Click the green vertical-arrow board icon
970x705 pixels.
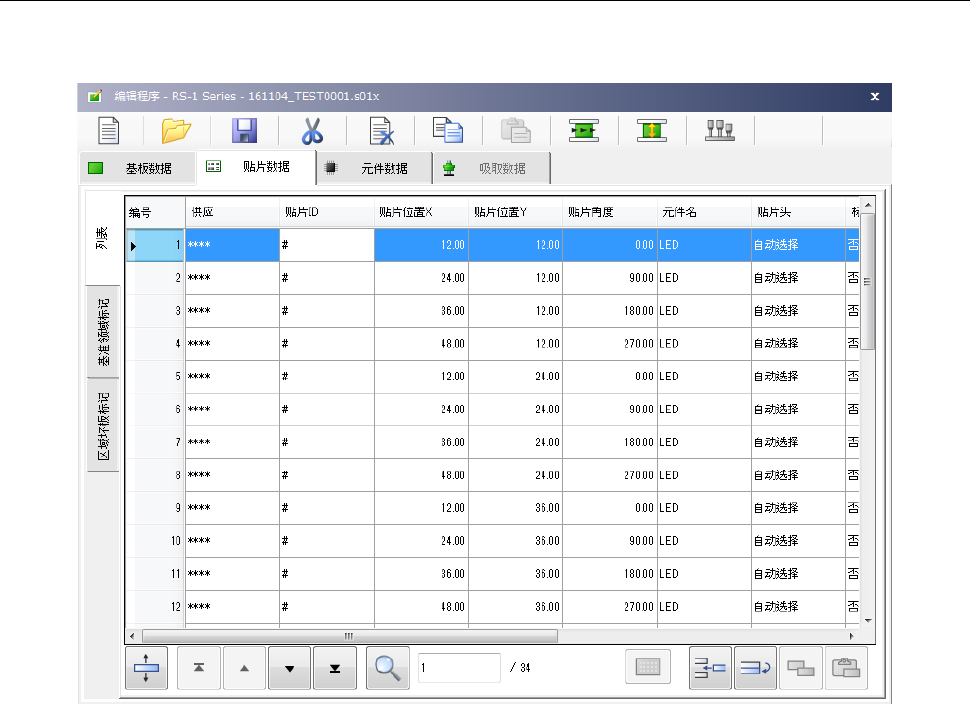click(651, 131)
